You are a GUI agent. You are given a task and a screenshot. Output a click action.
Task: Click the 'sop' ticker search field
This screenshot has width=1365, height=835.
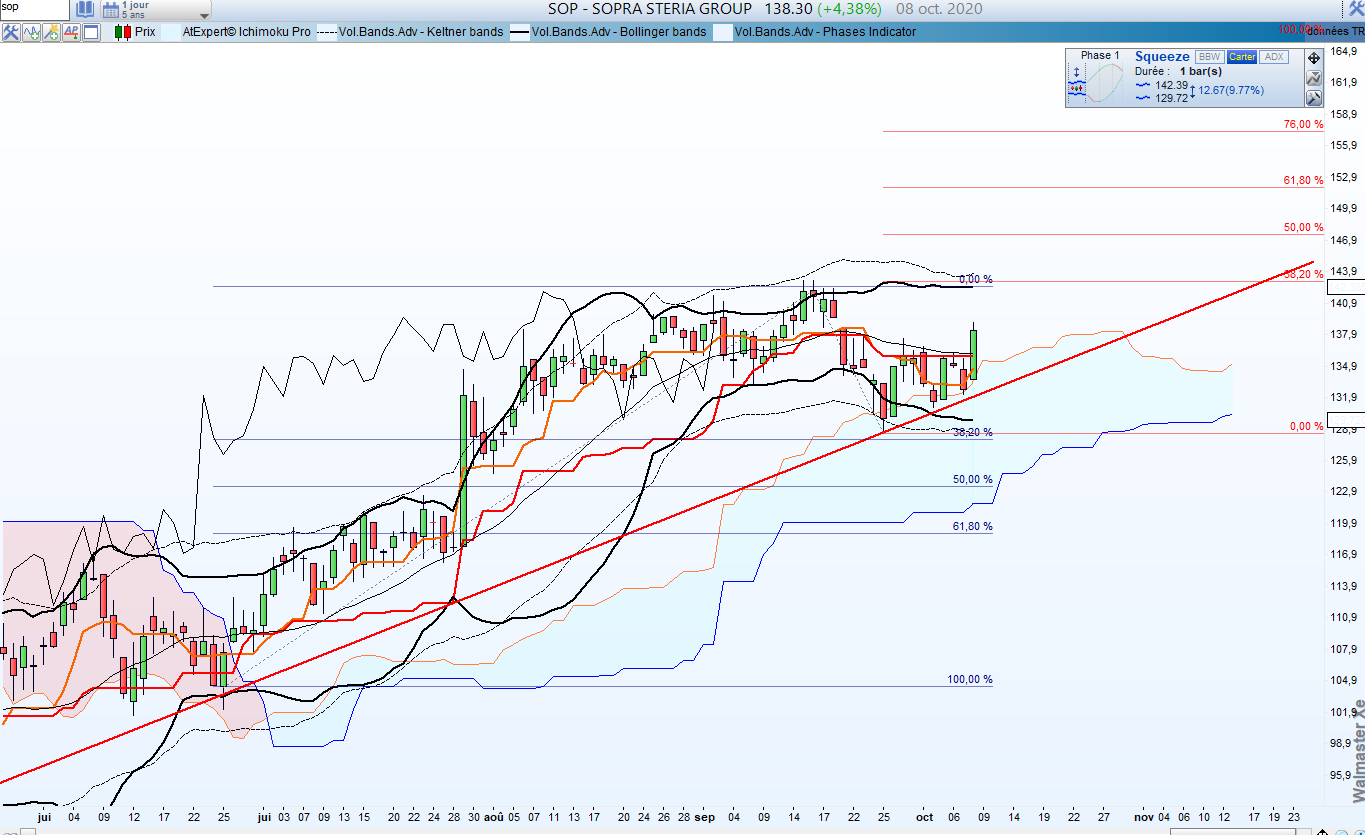click(34, 8)
